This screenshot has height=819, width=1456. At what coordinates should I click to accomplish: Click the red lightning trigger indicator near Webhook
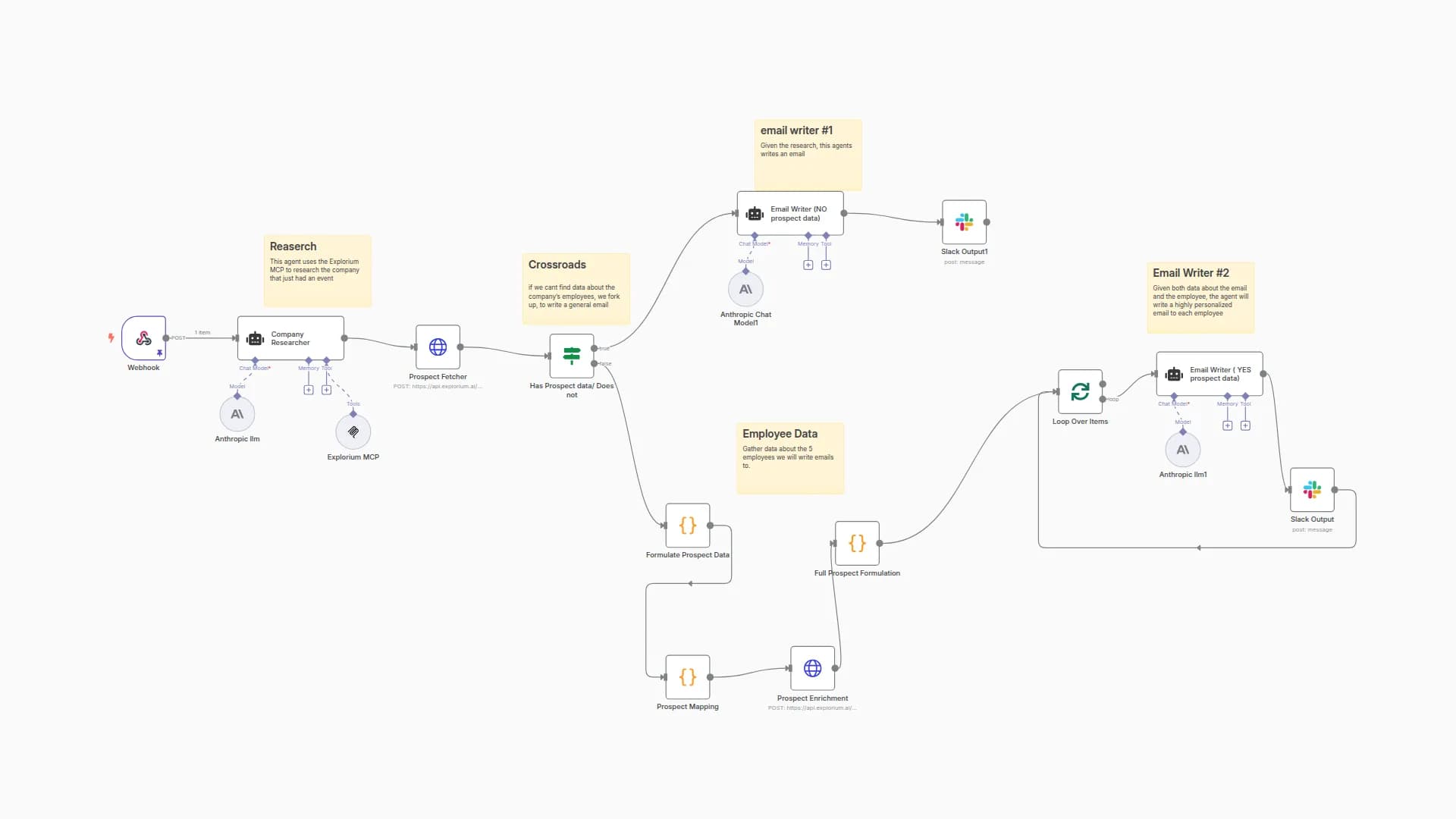tap(111, 337)
